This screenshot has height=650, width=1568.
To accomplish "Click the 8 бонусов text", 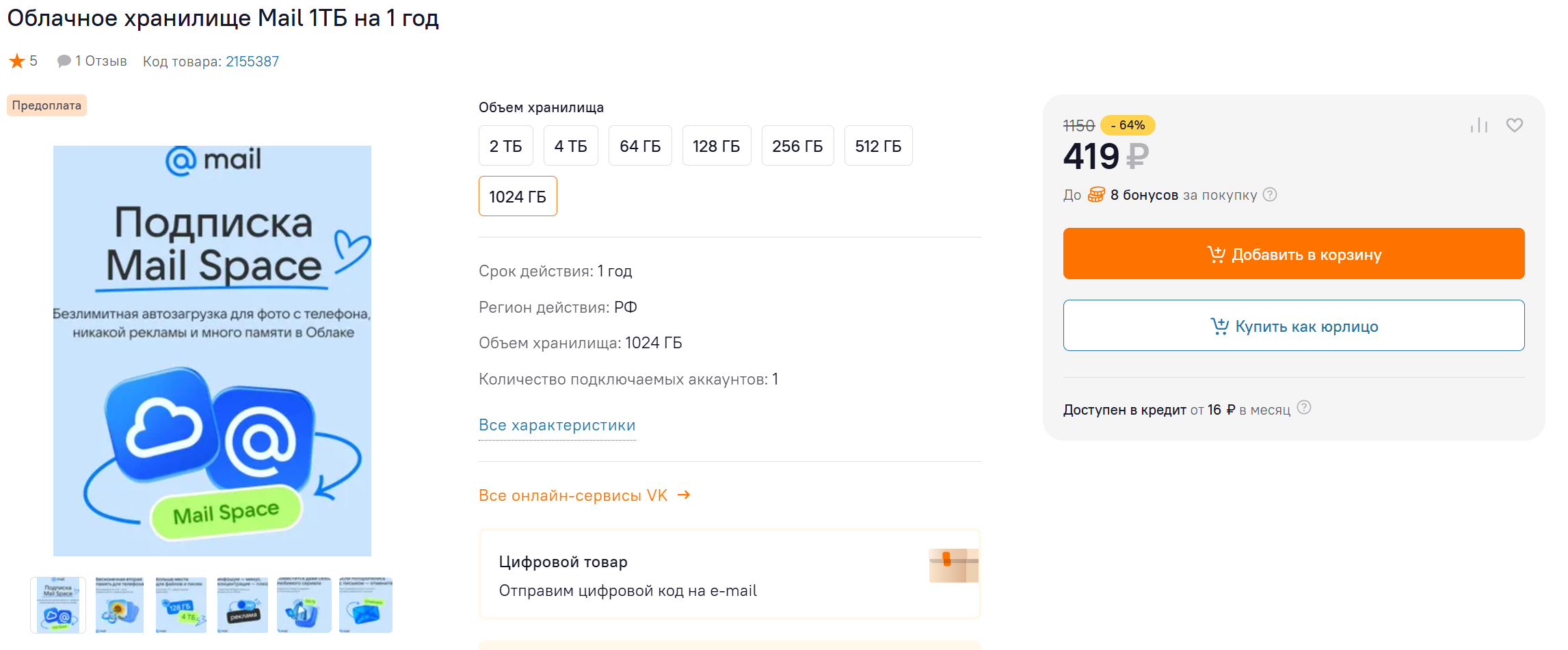I will click(x=1144, y=195).
